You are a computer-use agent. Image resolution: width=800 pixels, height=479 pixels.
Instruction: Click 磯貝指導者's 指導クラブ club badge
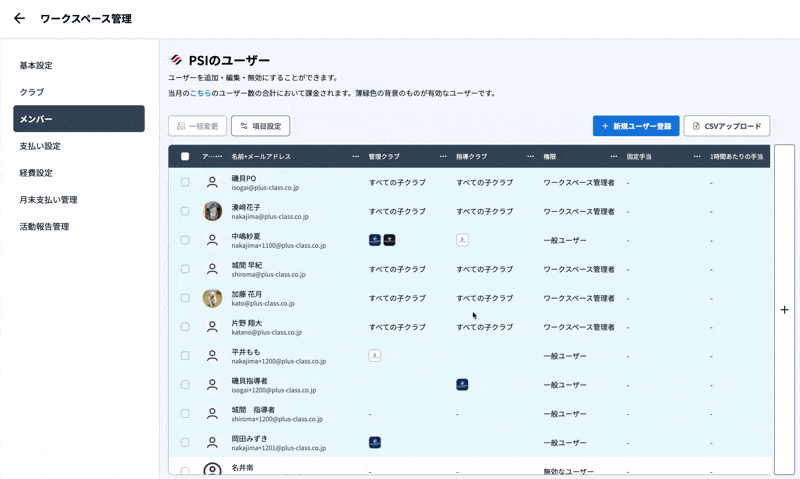point(462,384)
